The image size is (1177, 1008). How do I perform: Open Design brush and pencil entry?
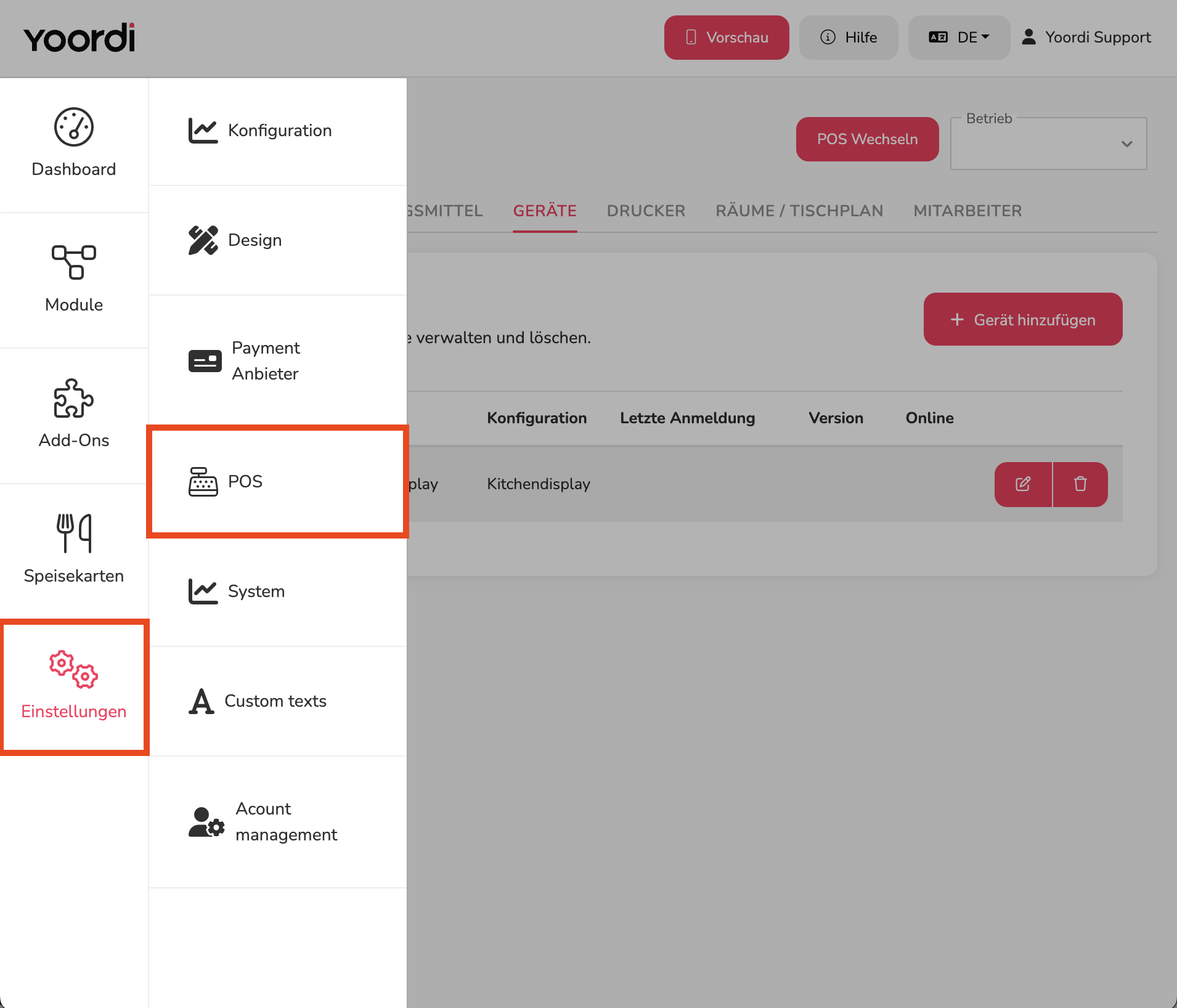pyautogui.click(x=277, y=240)
